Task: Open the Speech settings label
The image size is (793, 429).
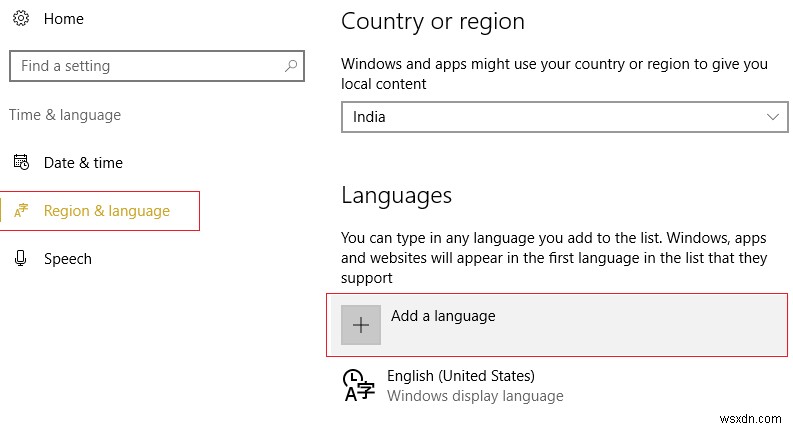Action: pyautogui.click(x=68, y=259)
